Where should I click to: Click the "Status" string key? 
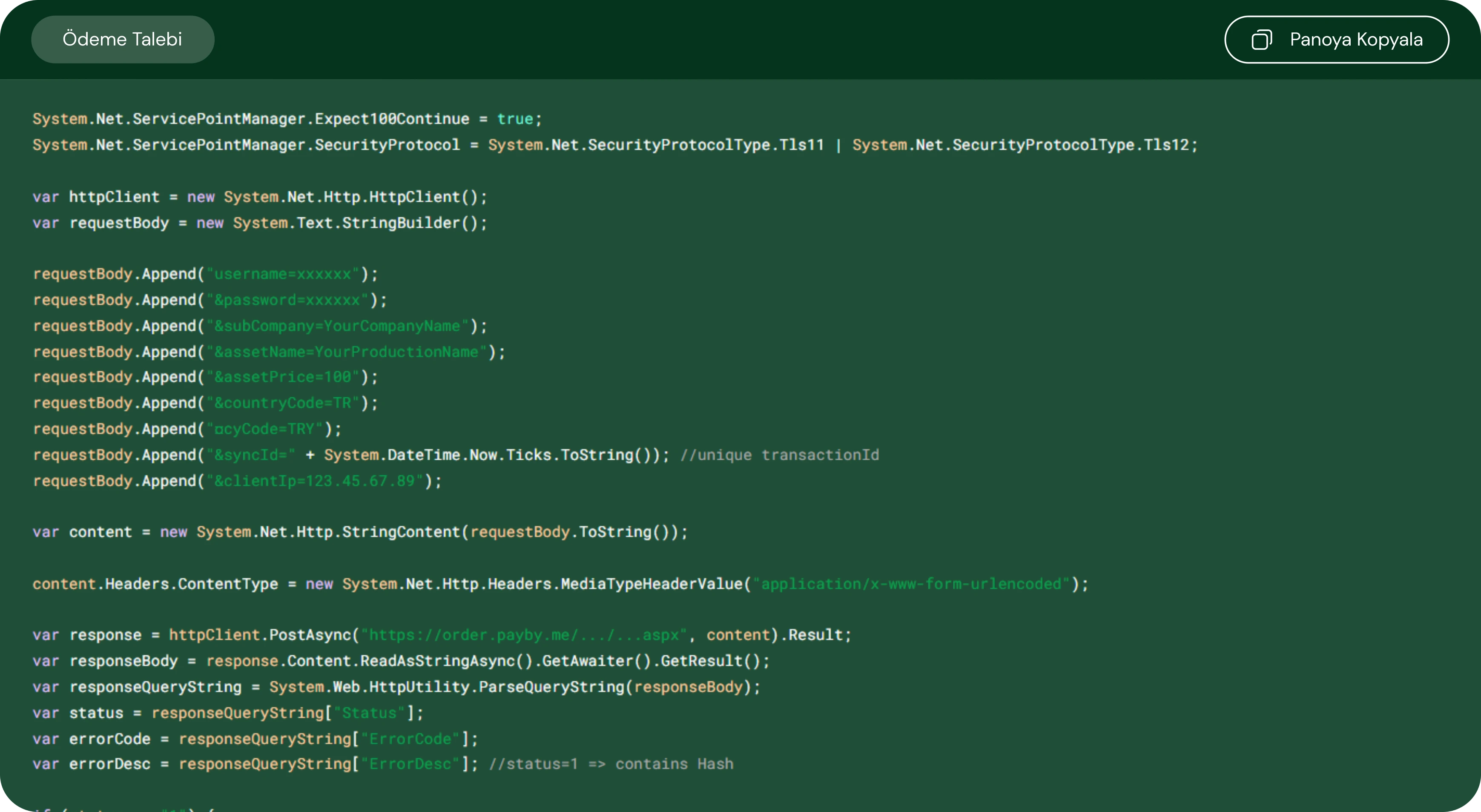click(369, 713)
